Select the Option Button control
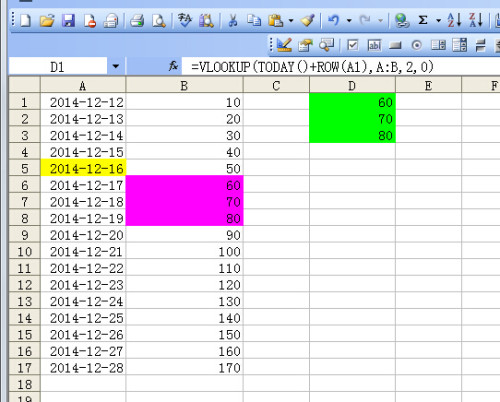The width and height of the screenshot is (500, 402). pos(417,45)
